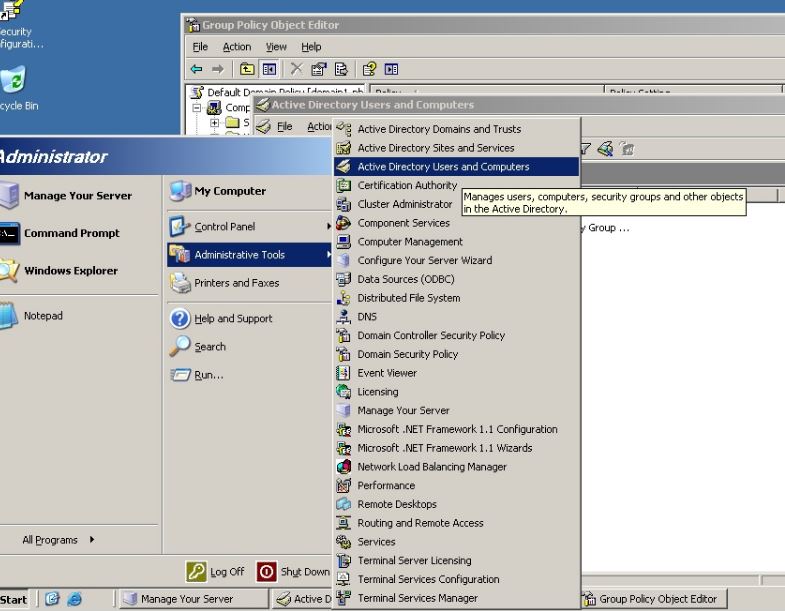Viewport: 785px width, 611px height.
Task: Click the find objects icon in Active Directory toolbar
Action: pos(605,148)
